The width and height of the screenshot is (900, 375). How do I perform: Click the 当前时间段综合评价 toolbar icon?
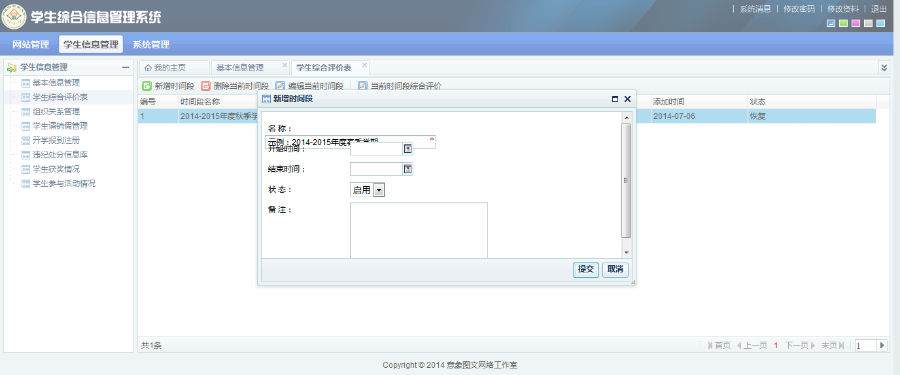click(362, 86)
